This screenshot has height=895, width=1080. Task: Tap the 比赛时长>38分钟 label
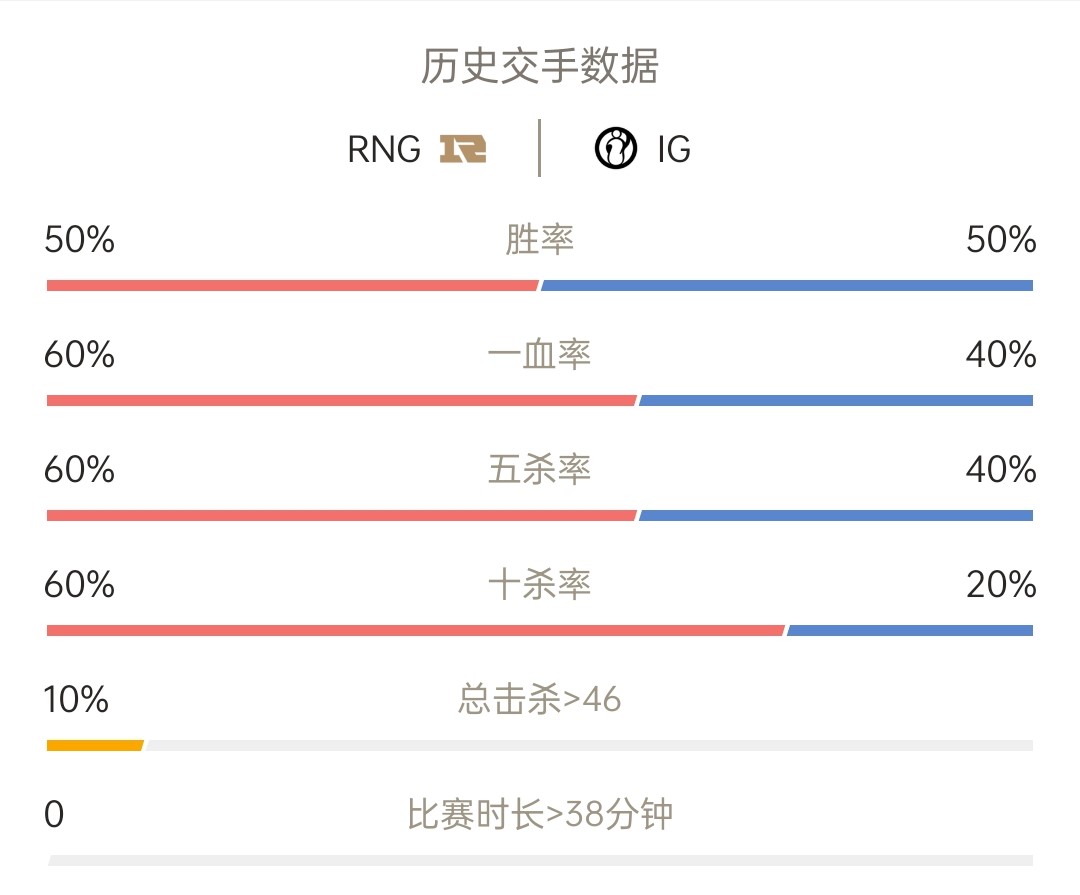point(539,814)
